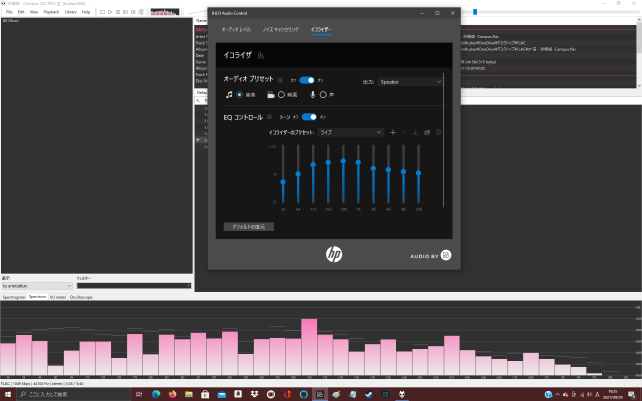
Task: Click info icon beside EQ コントロール
Action: coord(269,117)
